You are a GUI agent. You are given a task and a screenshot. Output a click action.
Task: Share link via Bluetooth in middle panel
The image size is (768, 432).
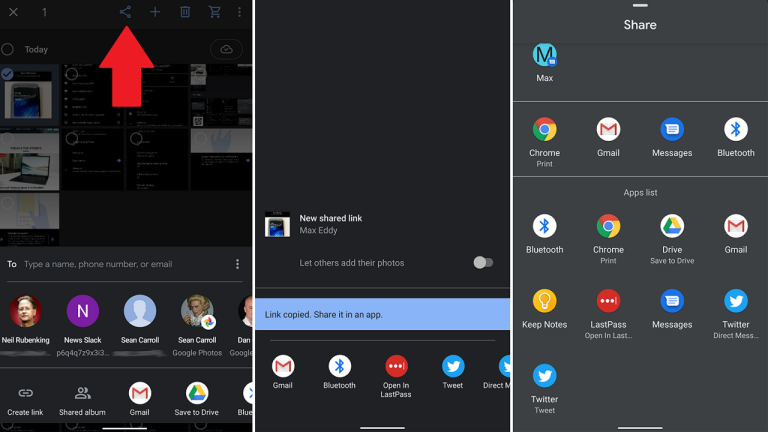pyautogui.click(x=339, y=372)
